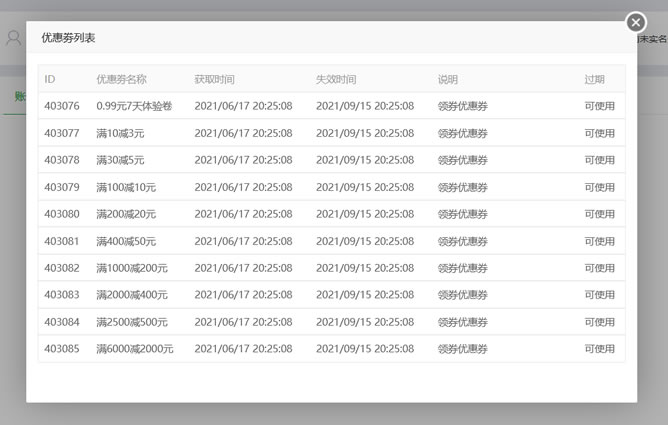Select the partially hidden green tab
This screenshot has width=668, height=425.
click(x=18, y=97)
